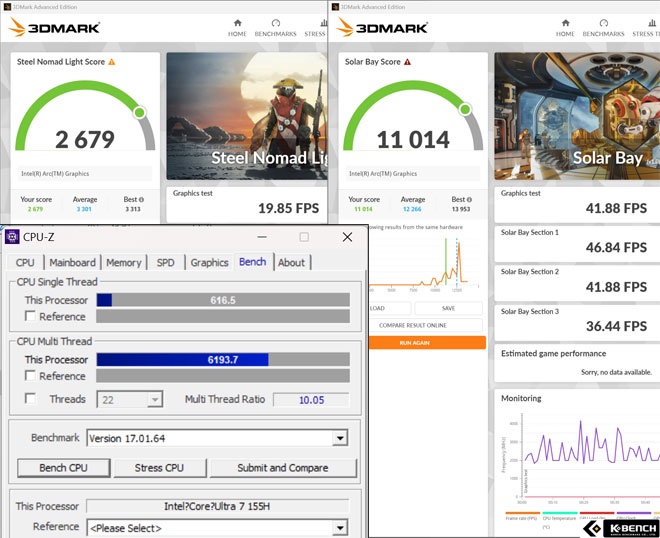
Task: Click the 19.85 FPS Graphics test value
Action: pos(288,208)
